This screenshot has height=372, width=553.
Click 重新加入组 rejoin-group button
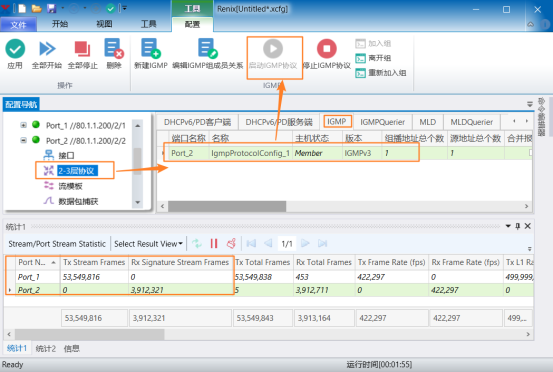[381, 73]
